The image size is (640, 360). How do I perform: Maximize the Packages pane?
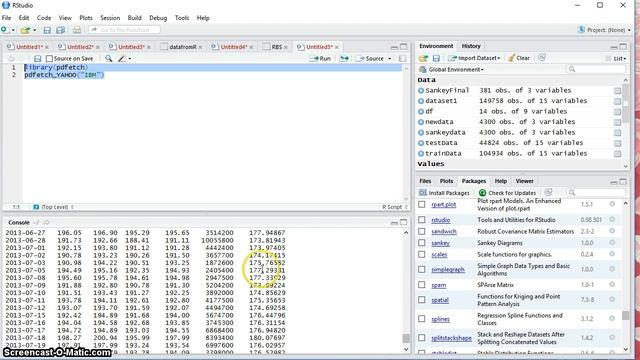(623, 182)
